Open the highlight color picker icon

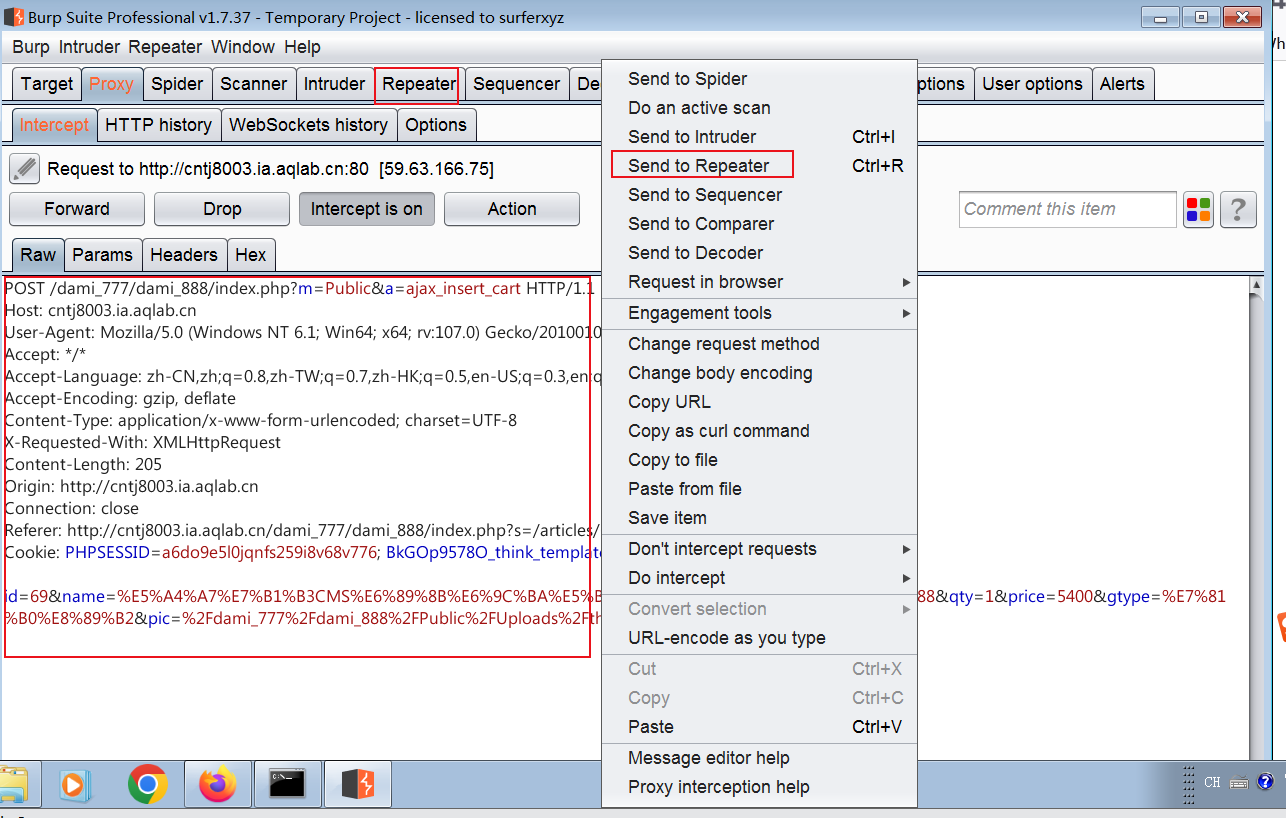click(x=1198, y=209)
